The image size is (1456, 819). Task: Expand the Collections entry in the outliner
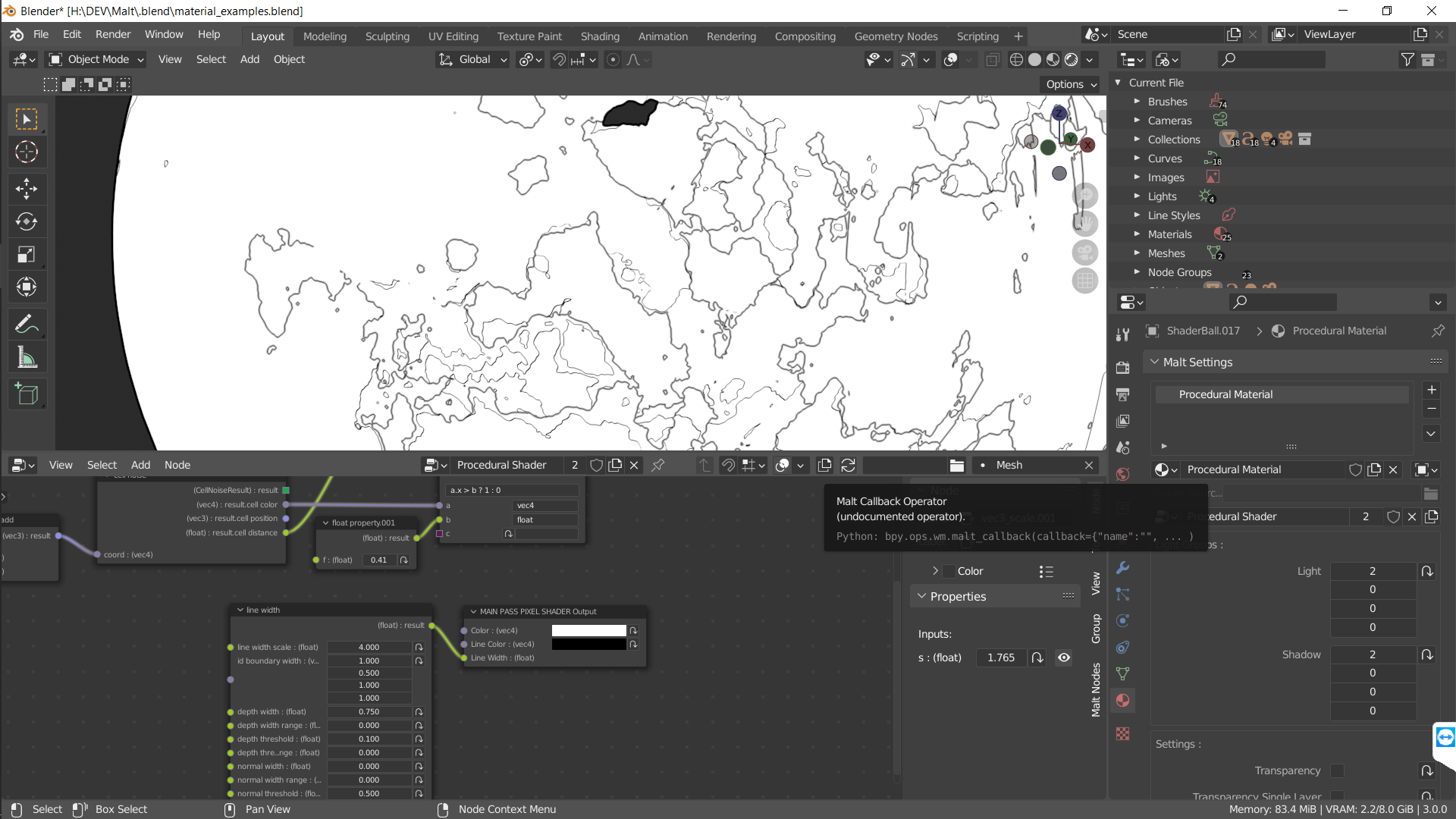point(1137,139)
